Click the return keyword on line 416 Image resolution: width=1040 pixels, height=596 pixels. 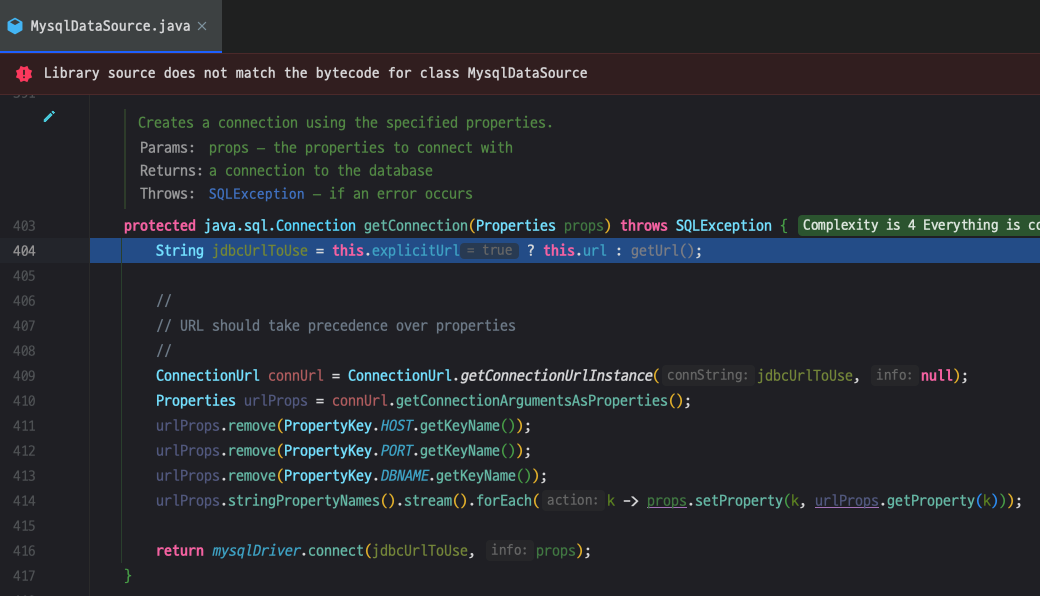tap(180, 551)
